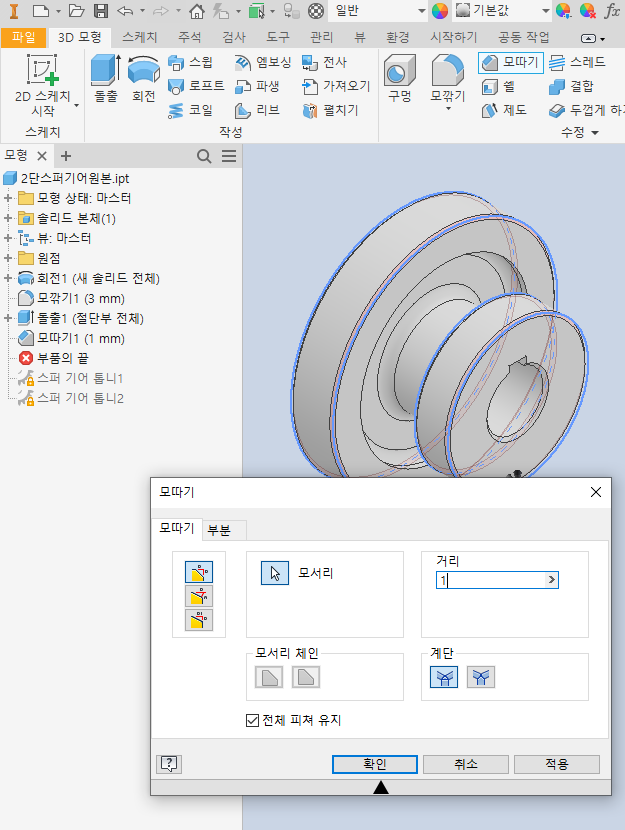Image resolution: width=625 pixels, height=830 pixels.
Task: Open the appearance color wheel
Action: click(440, 11)
